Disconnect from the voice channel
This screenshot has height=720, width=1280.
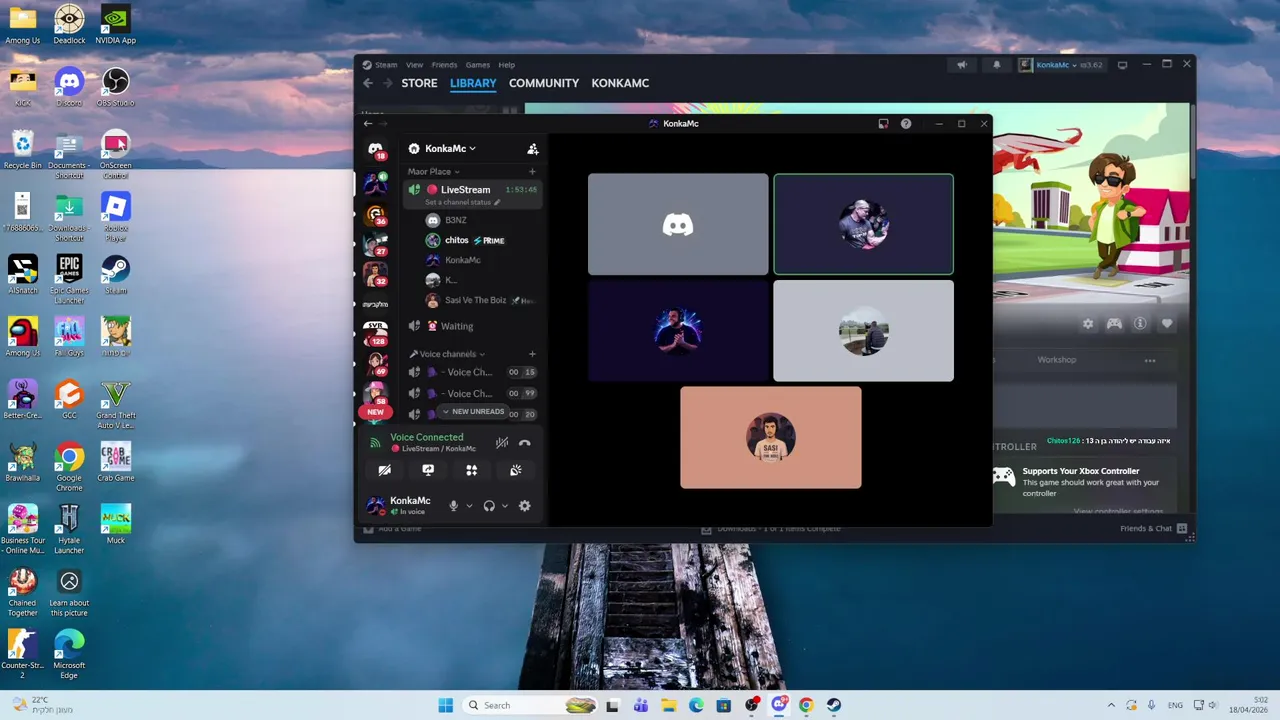point(525,443)
